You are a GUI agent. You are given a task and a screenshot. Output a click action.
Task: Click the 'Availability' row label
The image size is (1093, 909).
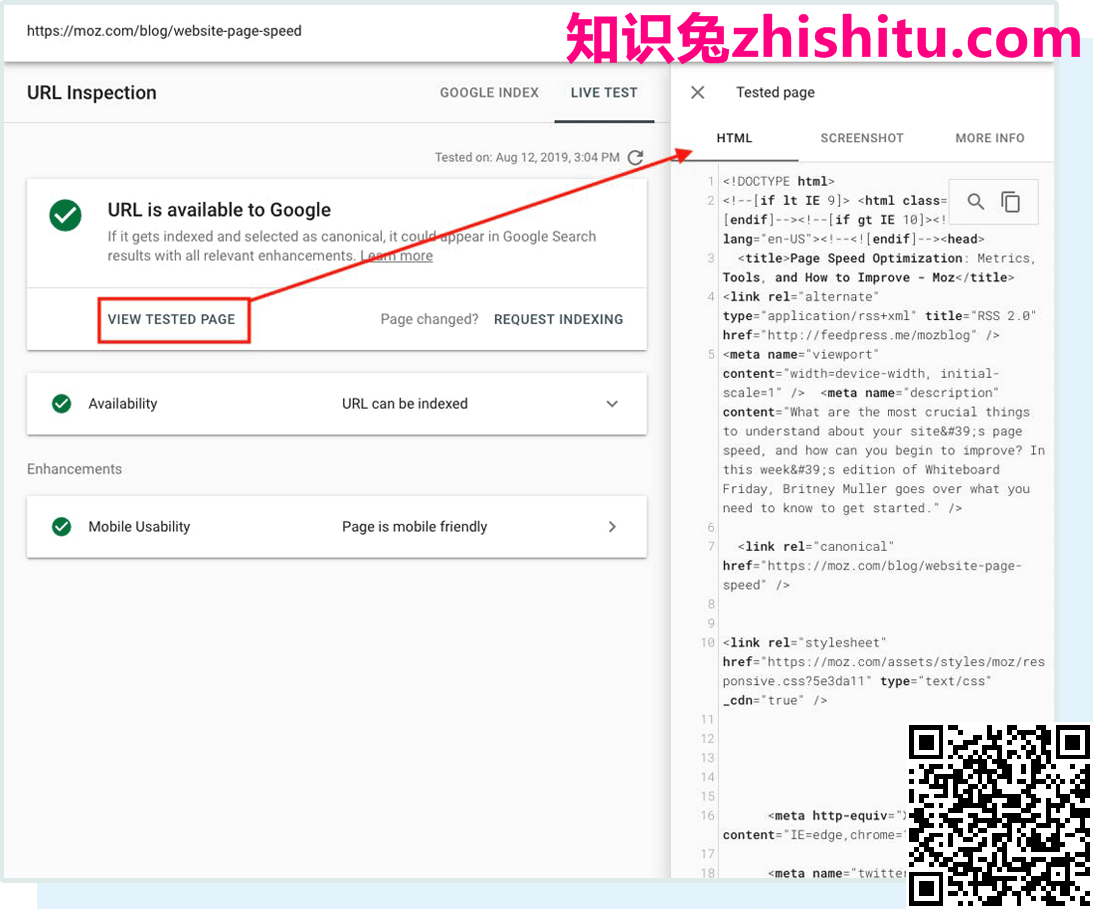point(123,404)
